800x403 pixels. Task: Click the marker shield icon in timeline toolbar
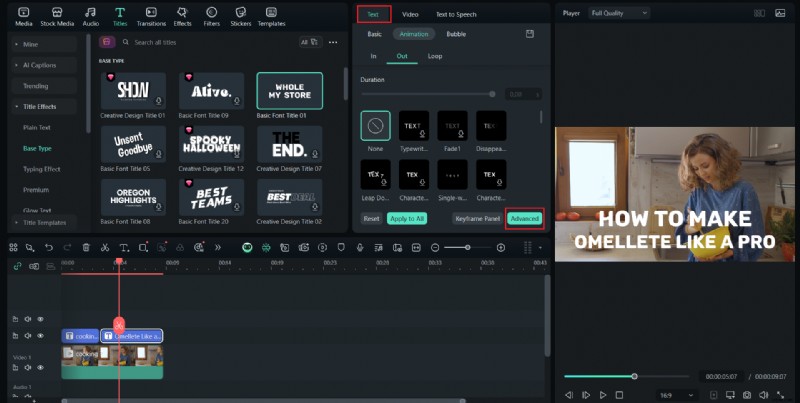341,247
